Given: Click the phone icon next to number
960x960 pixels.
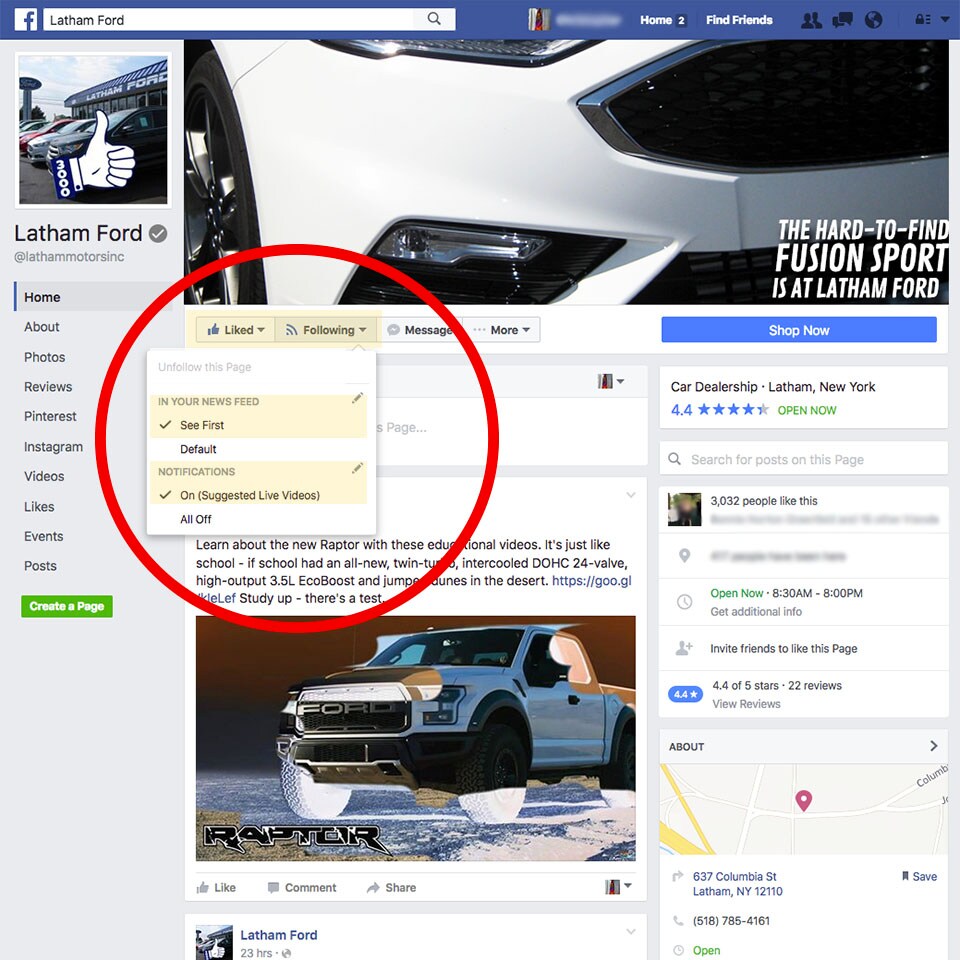Looking at the screenshot, I should click(678, 921).
